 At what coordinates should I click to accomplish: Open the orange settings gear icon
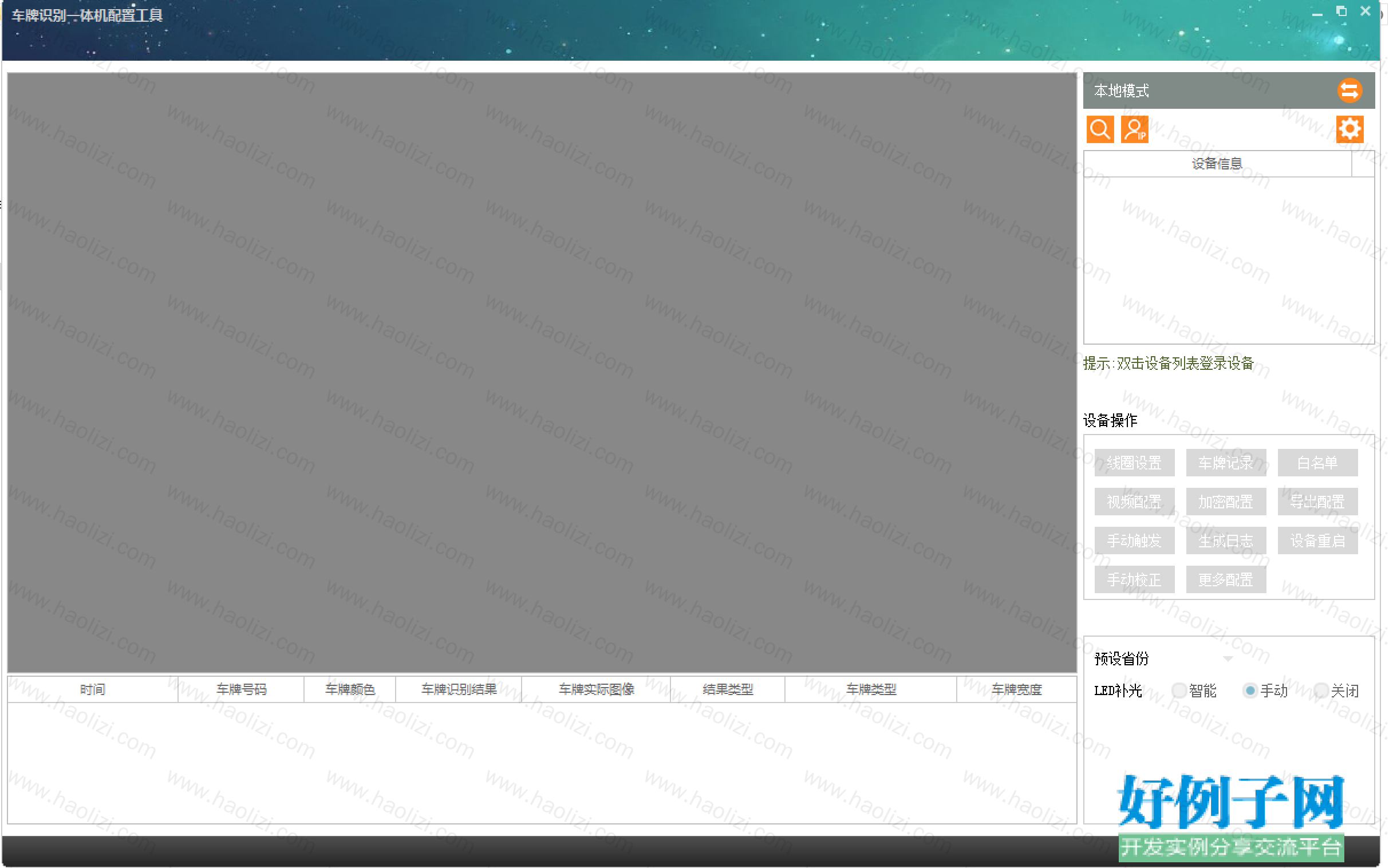[1349, 129]
